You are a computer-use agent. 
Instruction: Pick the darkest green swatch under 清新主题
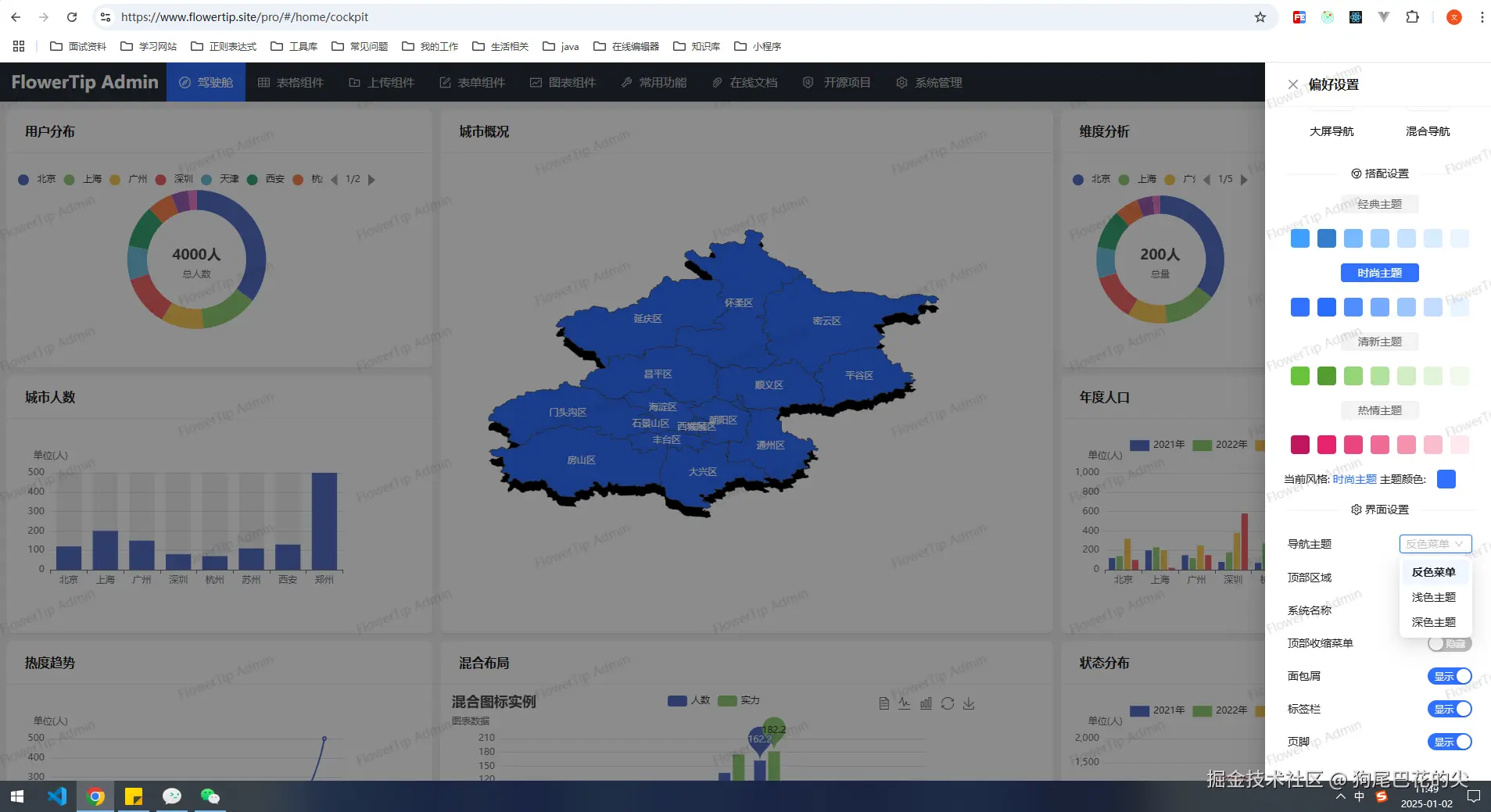click(x=1327, y=376)
